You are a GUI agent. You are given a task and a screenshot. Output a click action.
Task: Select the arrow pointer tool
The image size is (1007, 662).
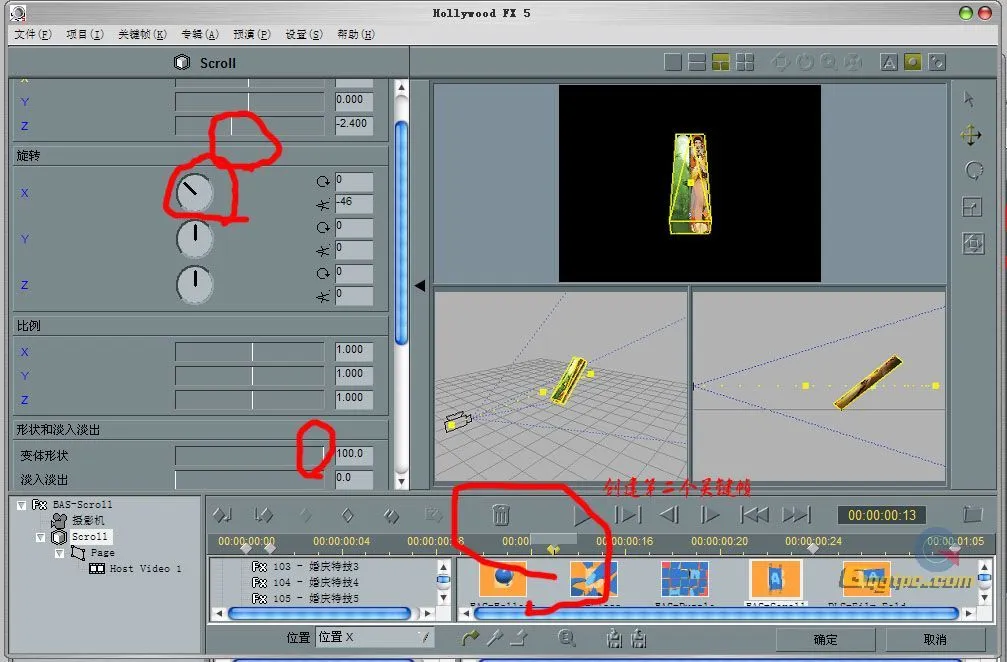pos(968,99)
